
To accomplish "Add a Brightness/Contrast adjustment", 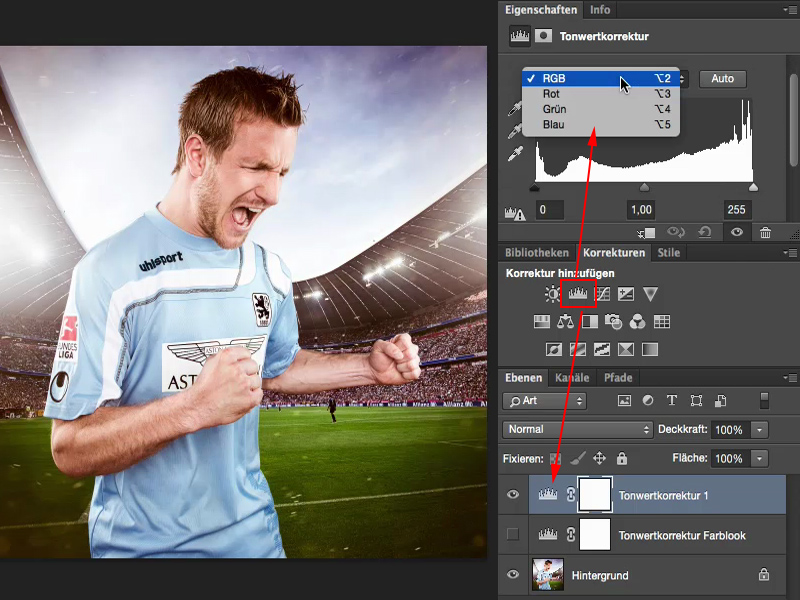I will point(552,294).
